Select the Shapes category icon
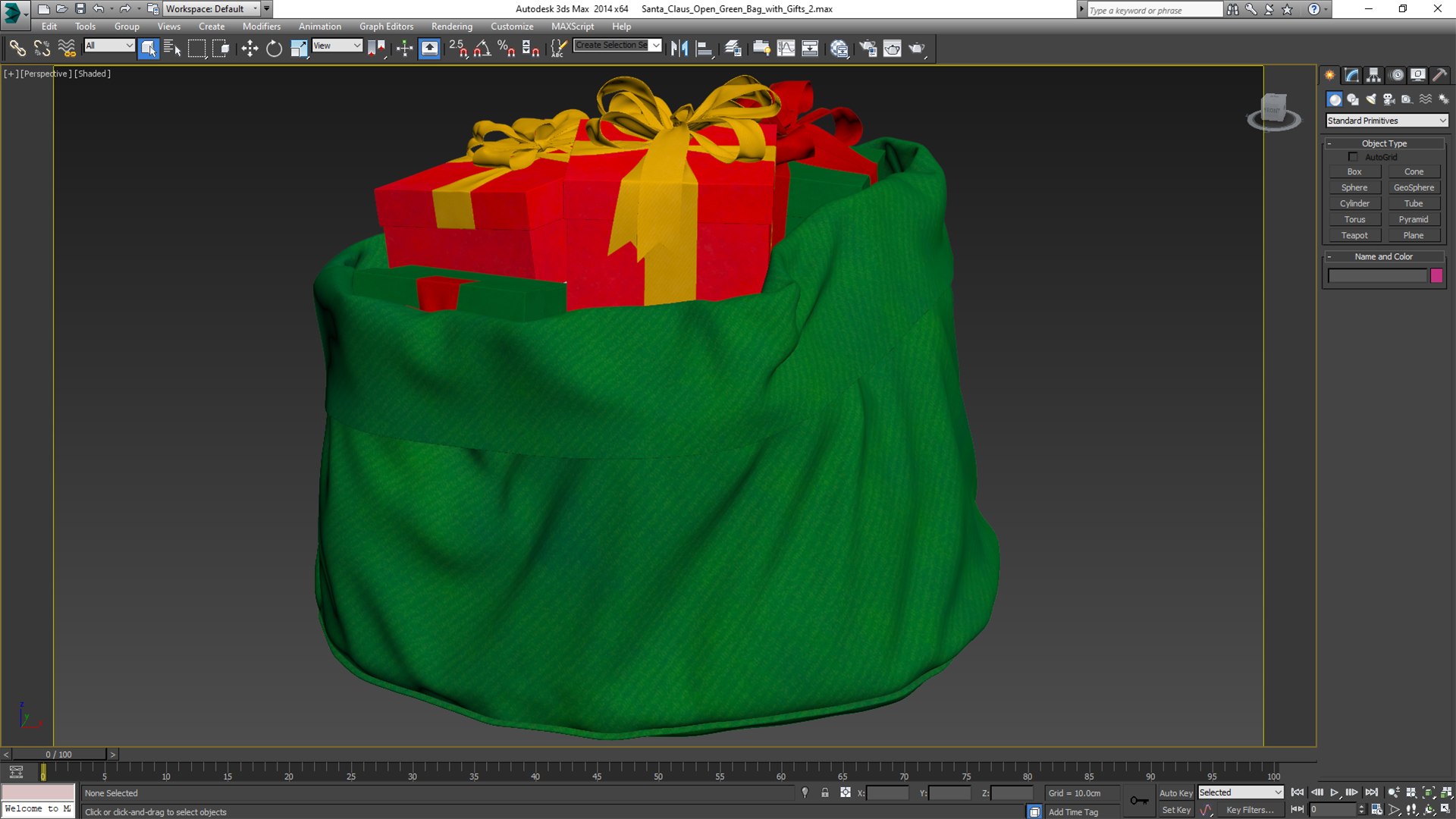Viewport: 1456px width, 819px height. pos(1353,99)
